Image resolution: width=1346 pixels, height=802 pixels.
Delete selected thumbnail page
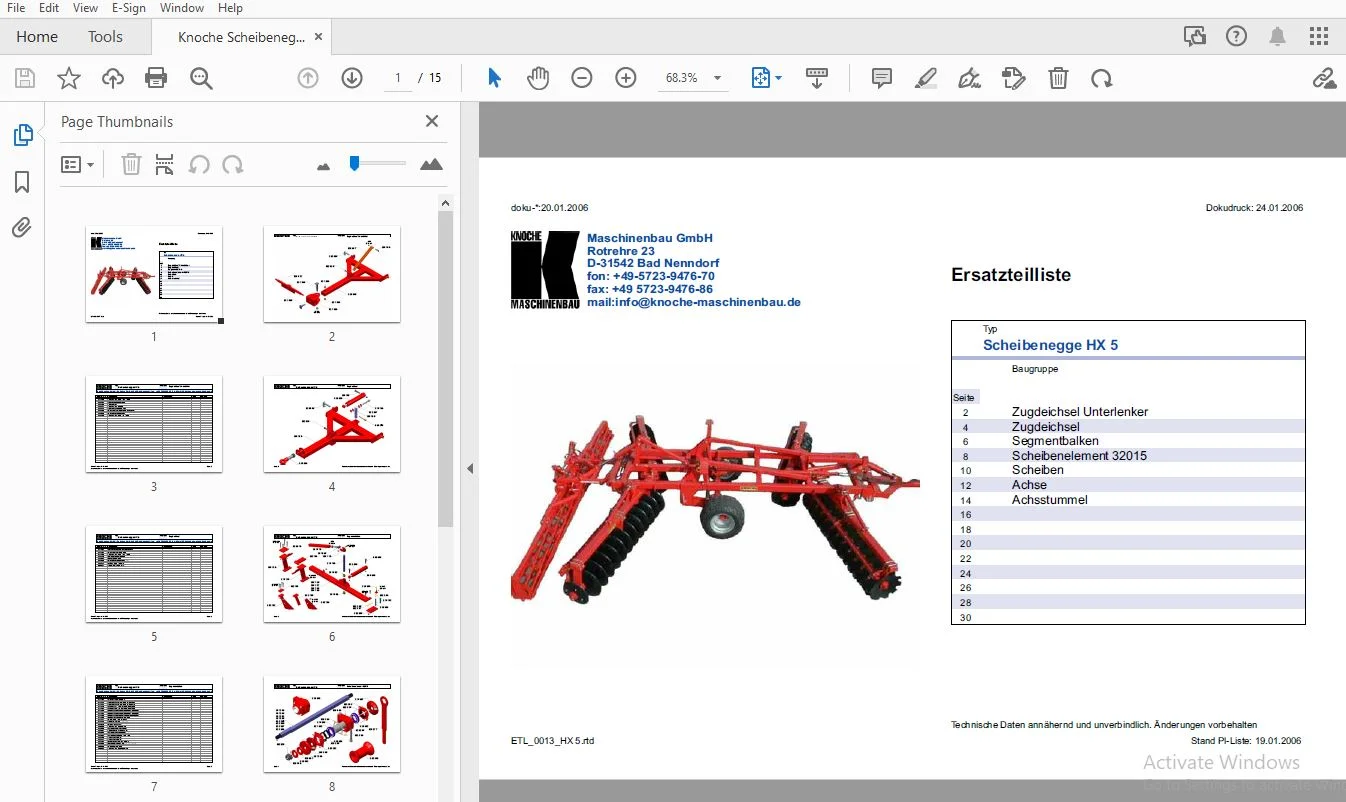click(131, 164)
